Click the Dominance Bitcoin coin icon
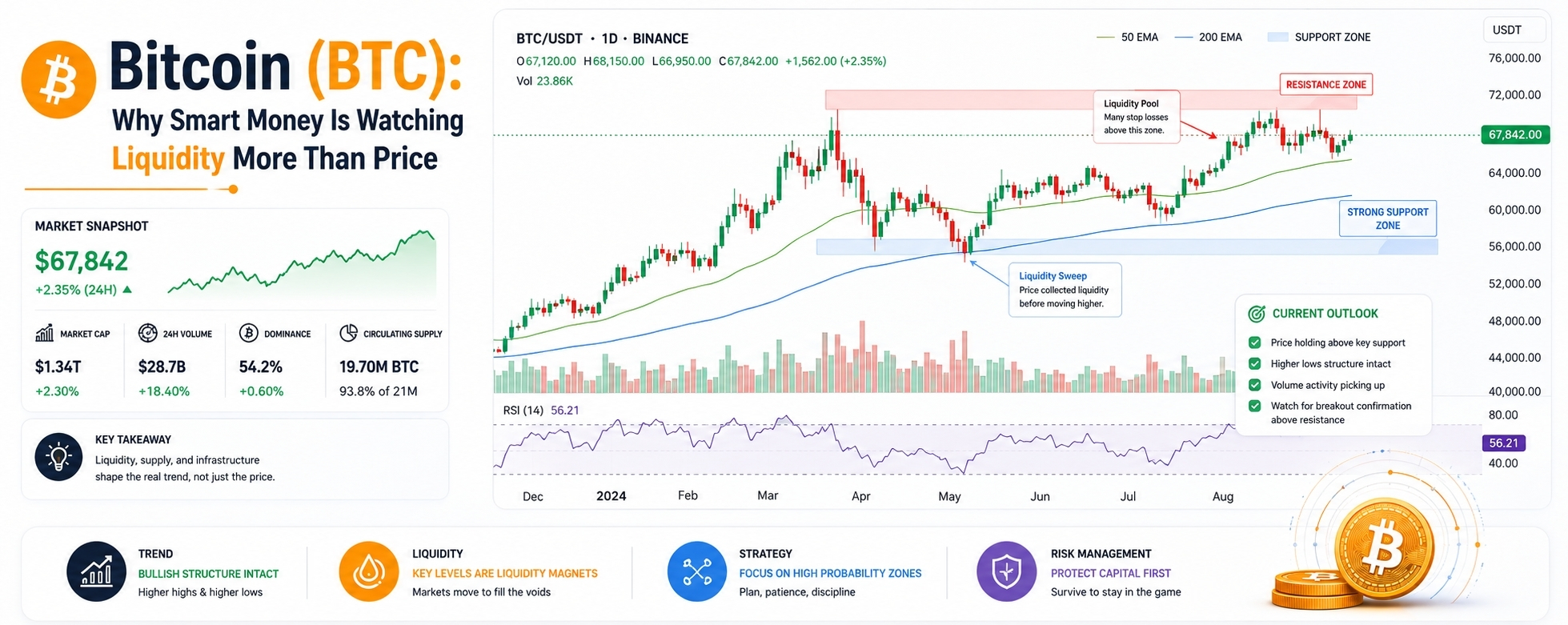The height and width of the screenshot is (625, 1568). tap(248, 333)
